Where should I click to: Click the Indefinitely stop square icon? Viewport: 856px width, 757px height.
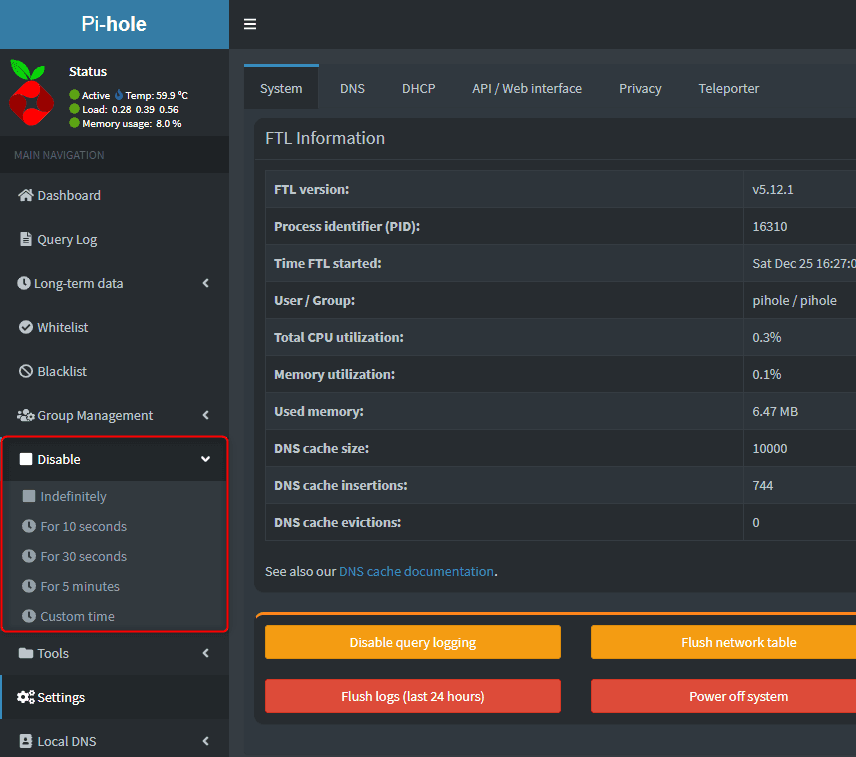[x=28, y=496]
